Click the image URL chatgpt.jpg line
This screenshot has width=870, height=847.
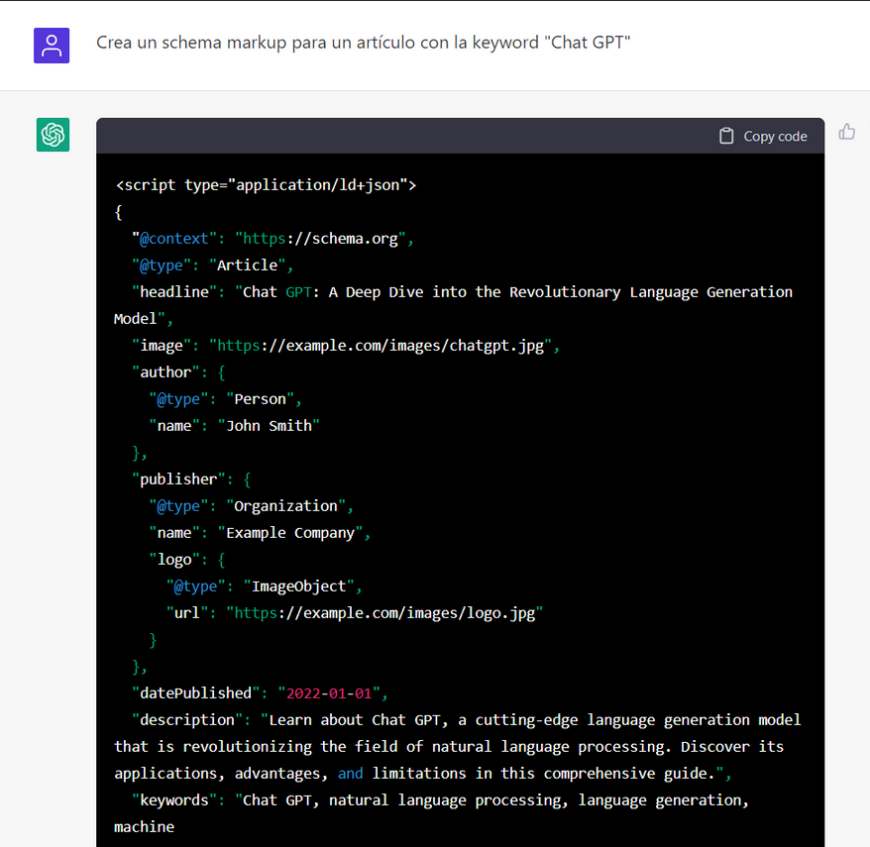[346, 346]
